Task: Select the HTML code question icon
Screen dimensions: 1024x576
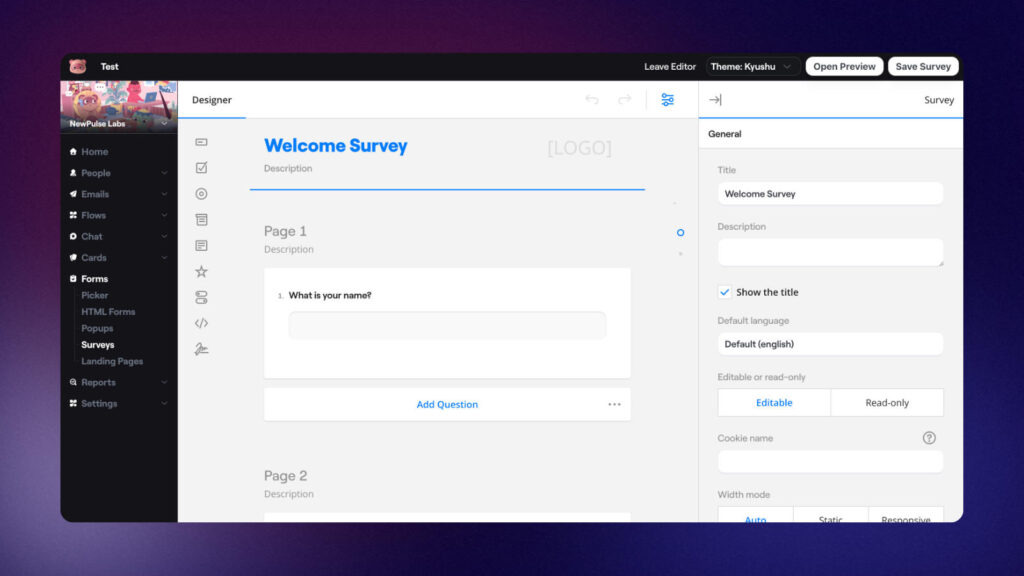Action: [x=201, y=322]
